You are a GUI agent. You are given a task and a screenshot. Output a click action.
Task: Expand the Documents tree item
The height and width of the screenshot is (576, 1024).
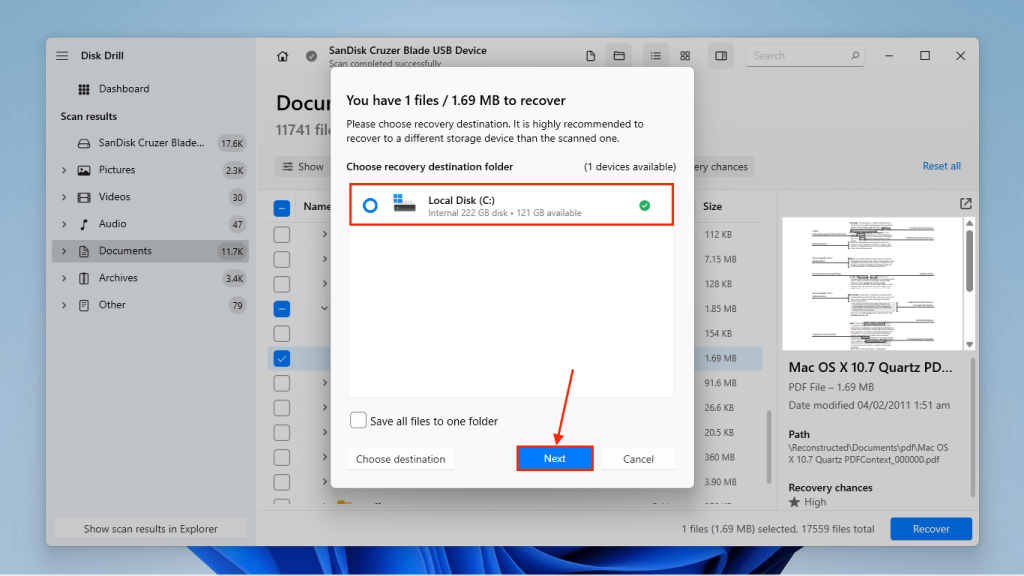62,250
